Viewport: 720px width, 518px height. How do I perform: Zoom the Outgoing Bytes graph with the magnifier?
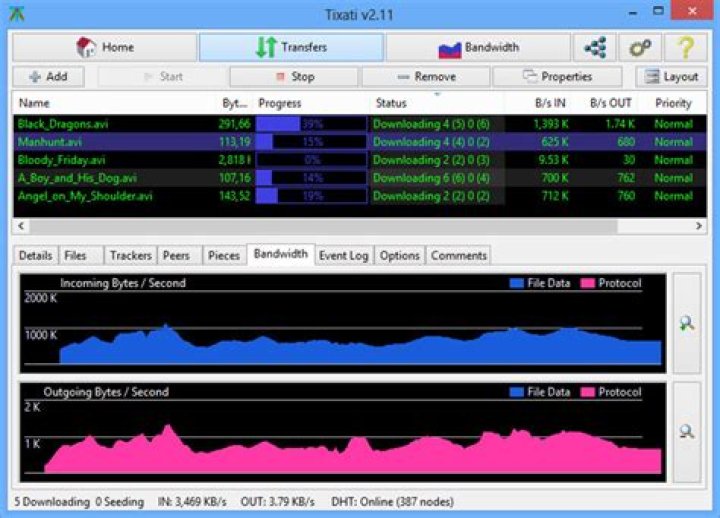click(686, 432)
